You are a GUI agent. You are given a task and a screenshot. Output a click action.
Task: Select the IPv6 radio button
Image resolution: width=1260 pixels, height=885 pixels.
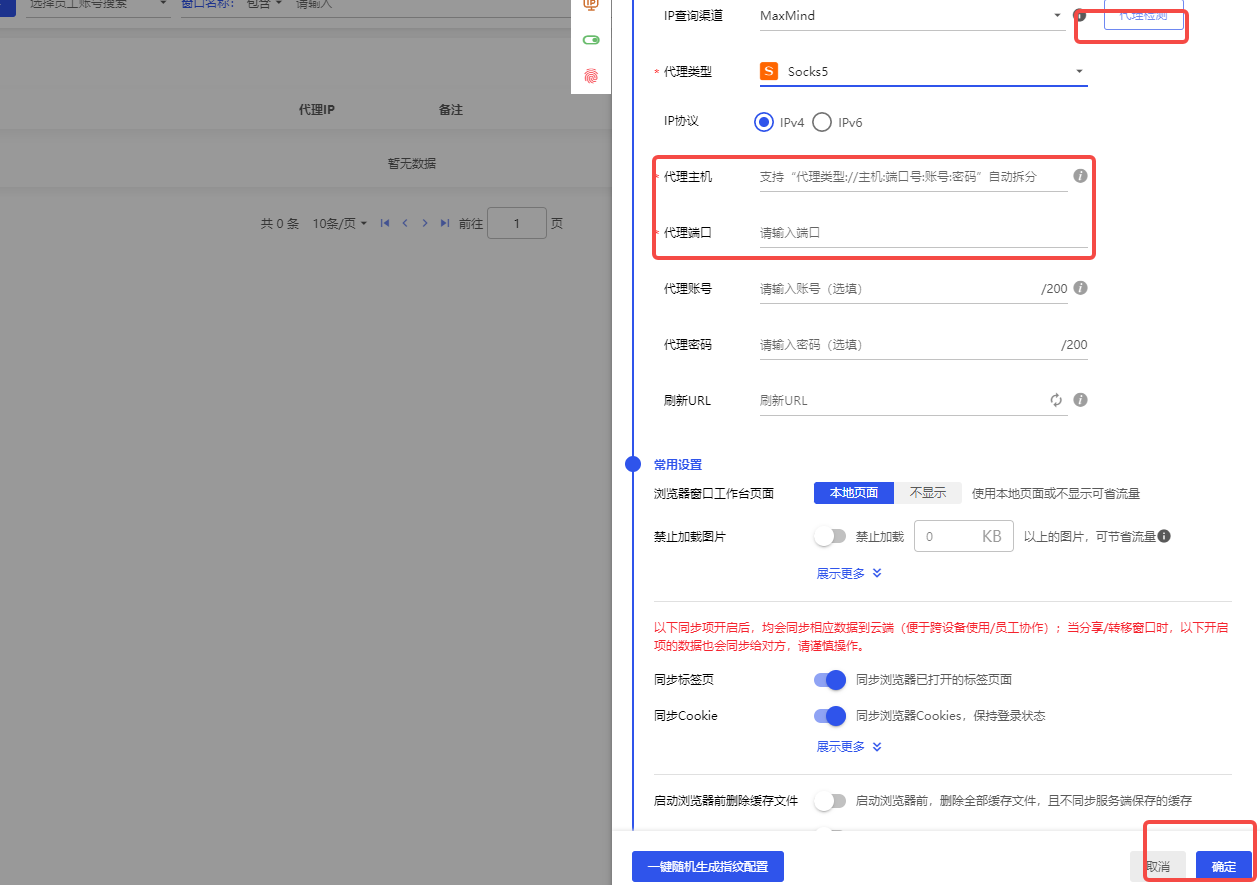point(822,122)
